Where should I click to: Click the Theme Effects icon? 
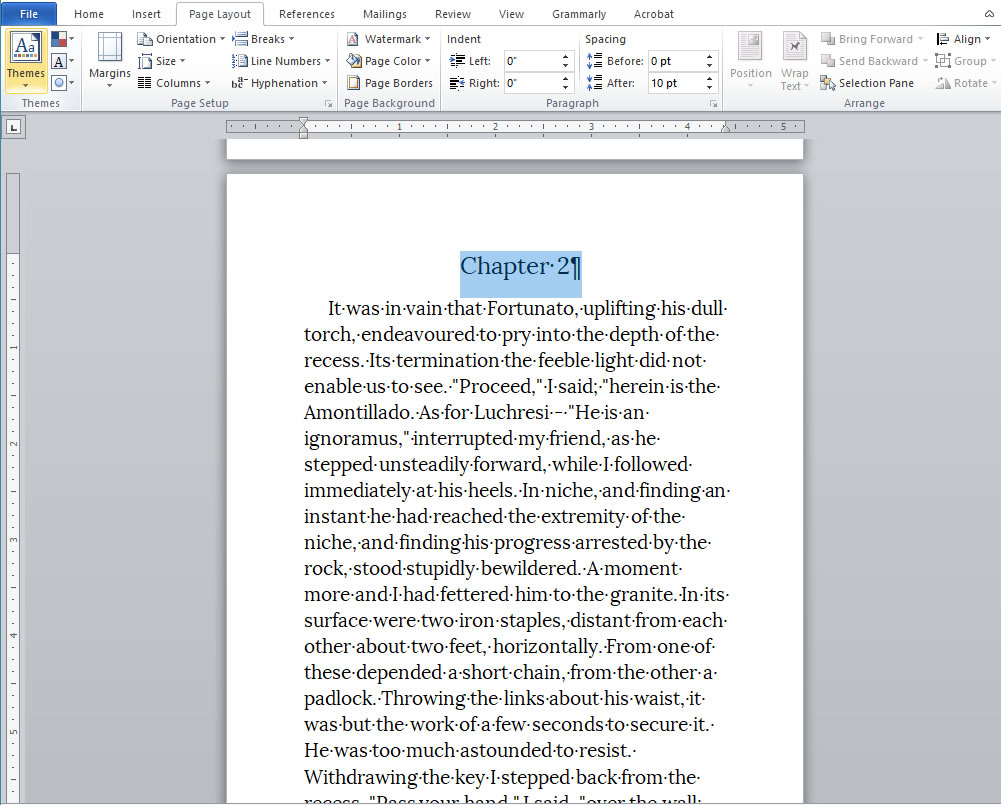click(60, 83)
